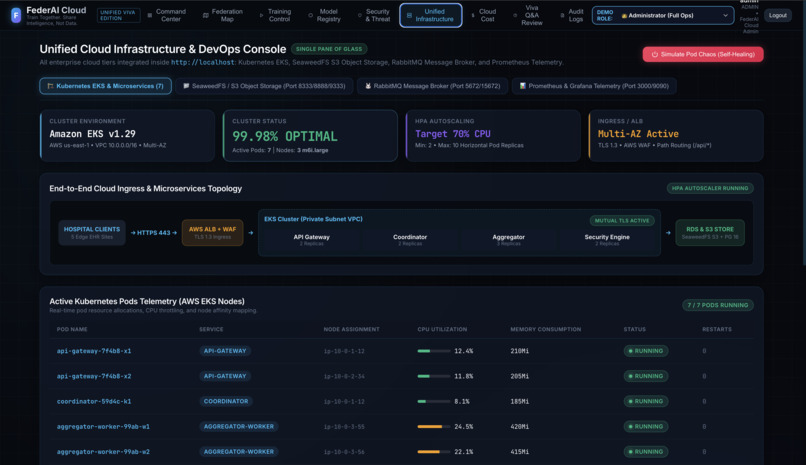Click the Training Control play icon

coord(261,15)
